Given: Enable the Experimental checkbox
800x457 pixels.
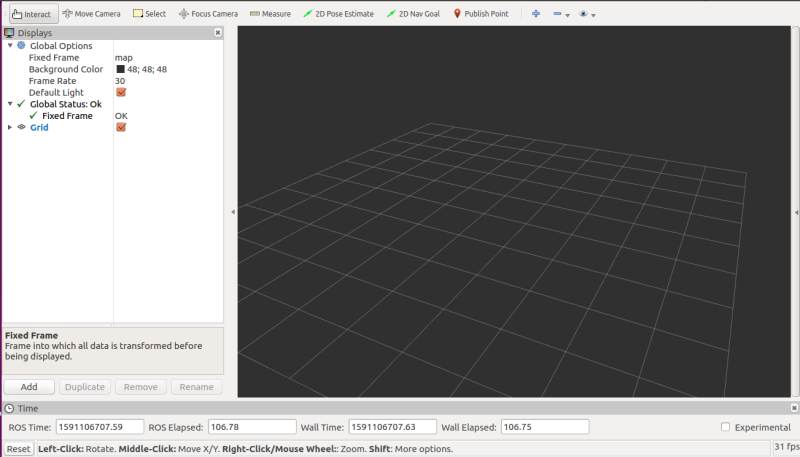Looking at the screenshot, I should (x=726, y=427).
